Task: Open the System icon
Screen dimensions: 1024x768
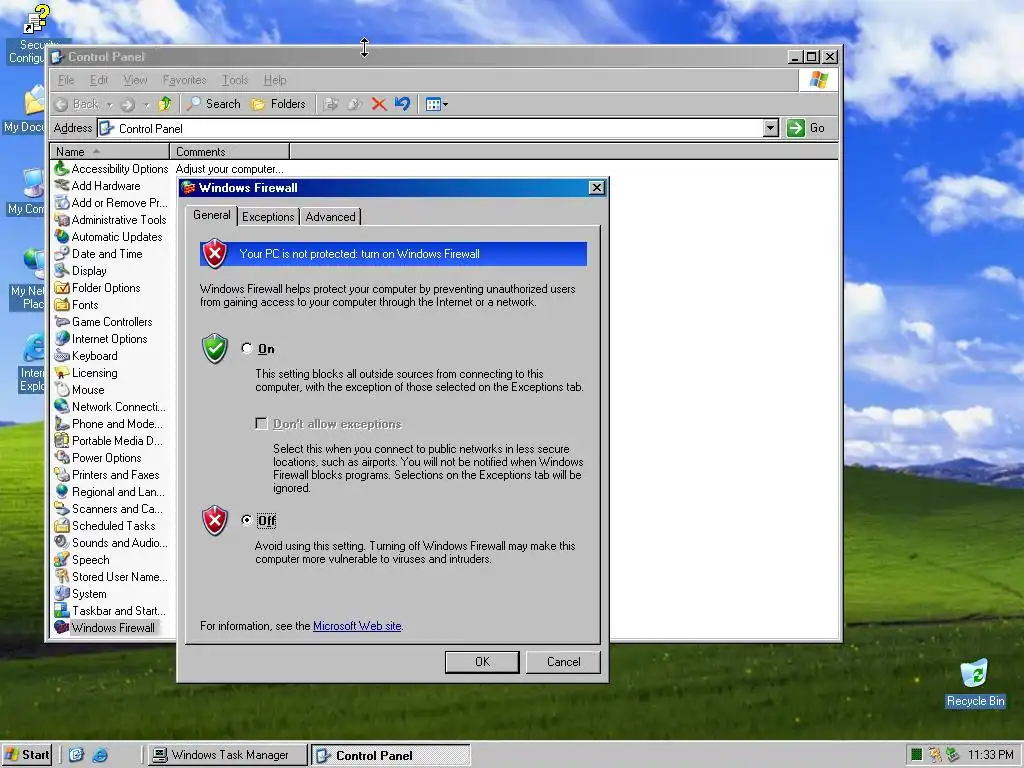Action: tap(61, 593)
